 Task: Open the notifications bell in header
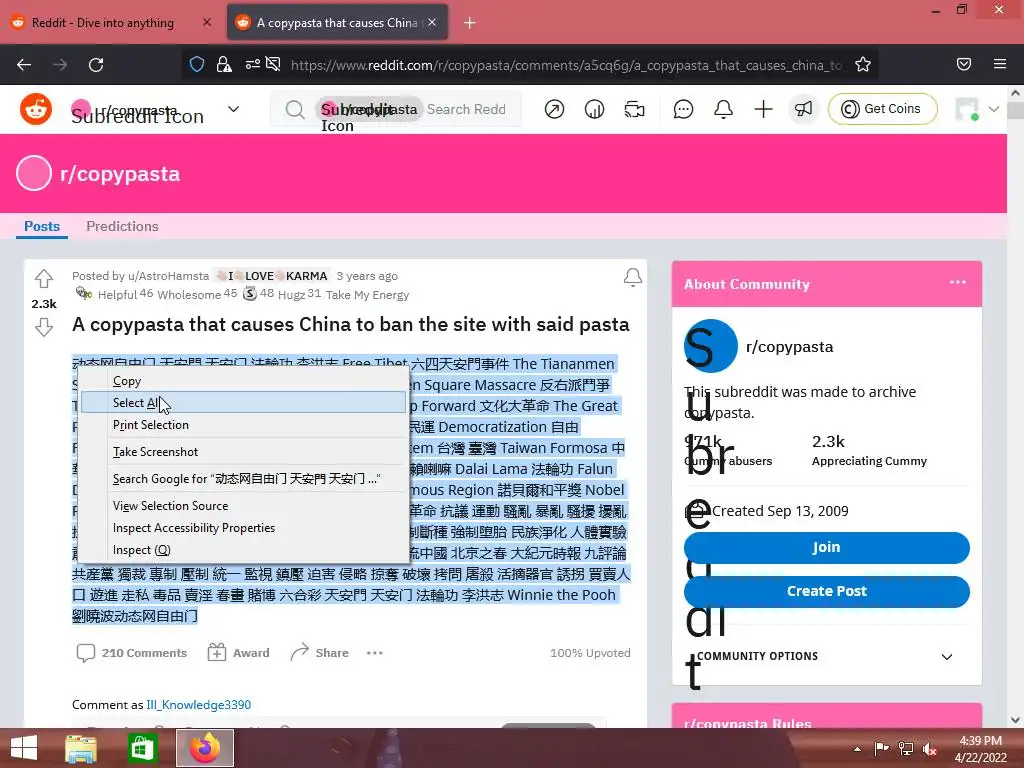(x=723, y=109)
